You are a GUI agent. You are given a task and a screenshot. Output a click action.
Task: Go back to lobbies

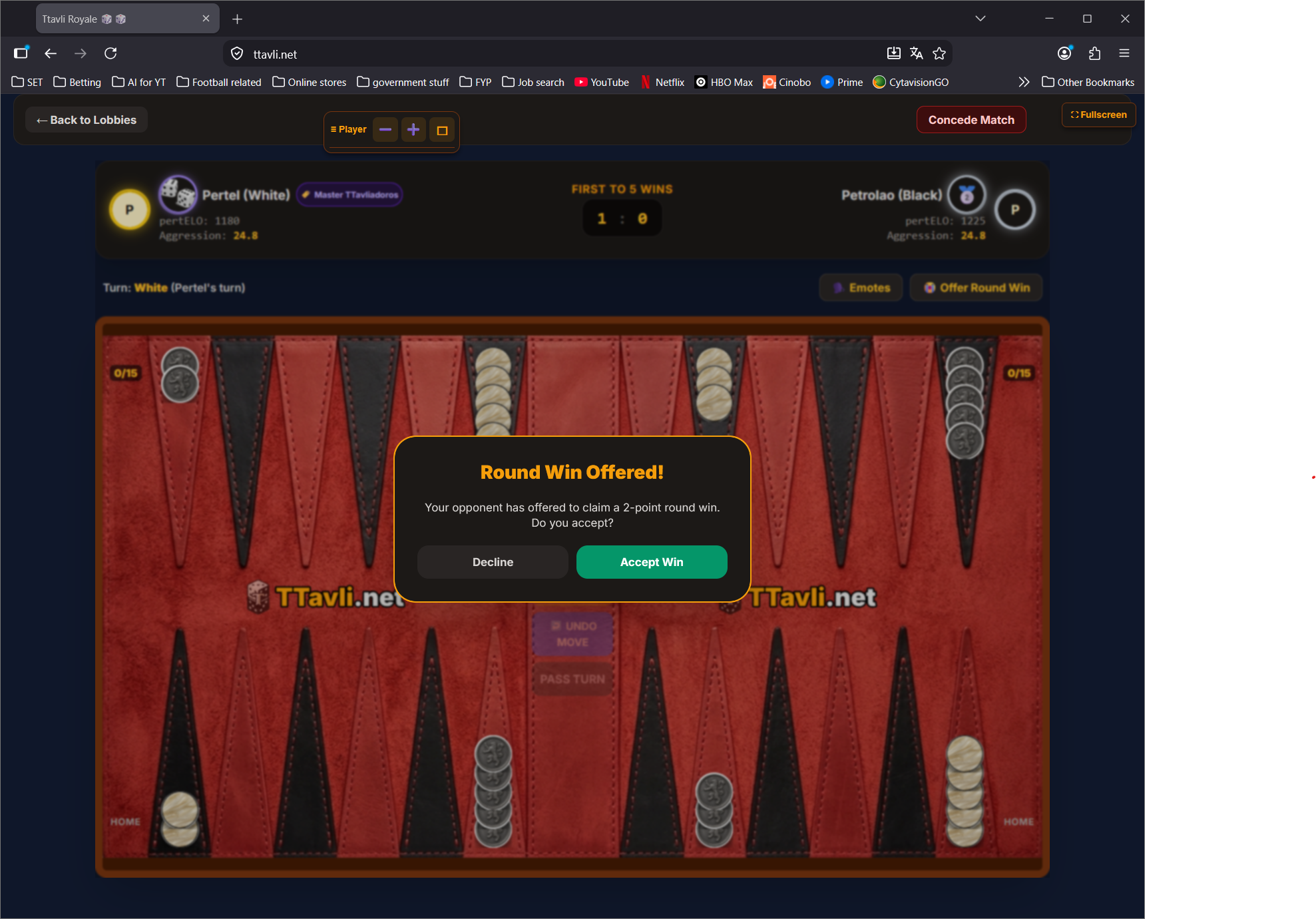tap(87, 120)
